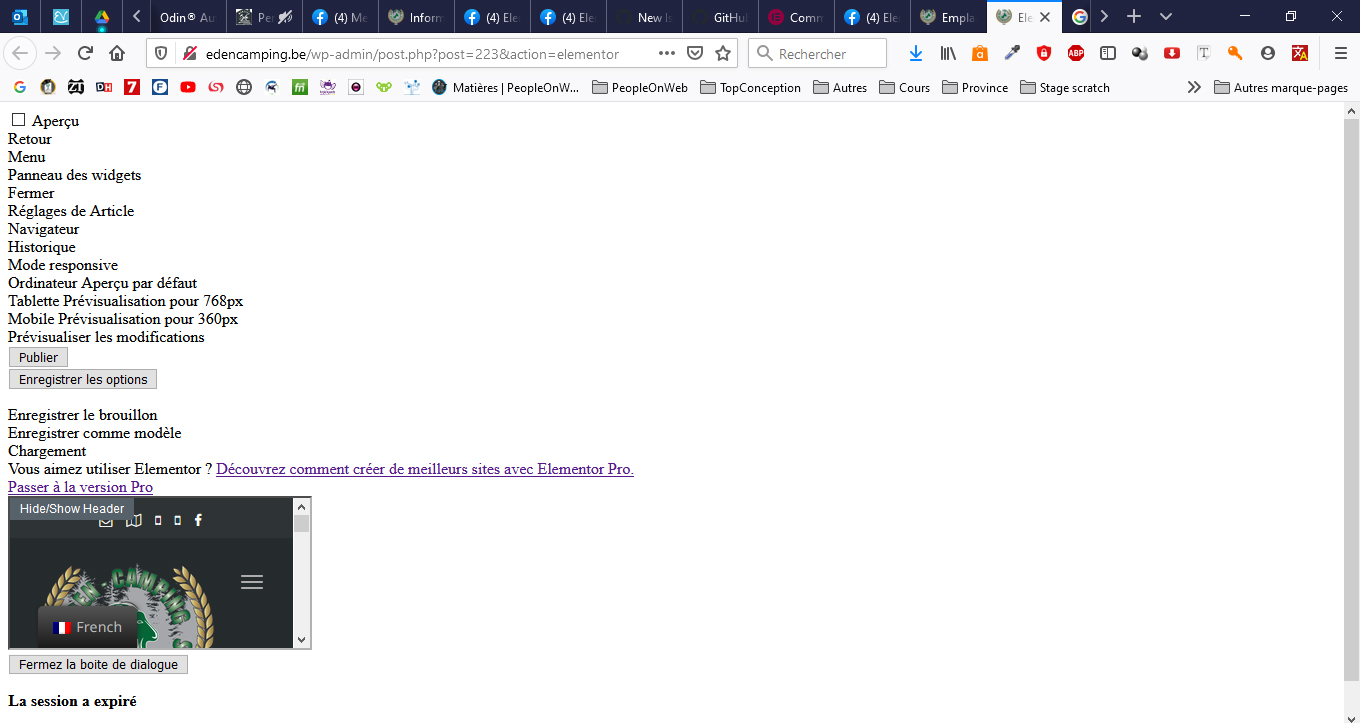Open the Library icon
Image resolution: width=1360 pixels, height=723 pixels.
948,53
